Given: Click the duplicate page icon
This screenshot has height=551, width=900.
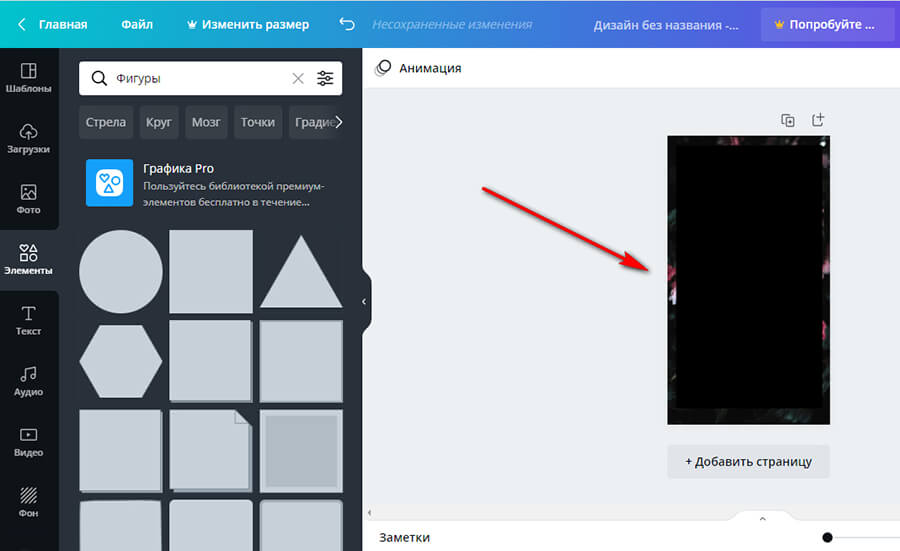Looking at the screenshot, I should click(788, 120).
